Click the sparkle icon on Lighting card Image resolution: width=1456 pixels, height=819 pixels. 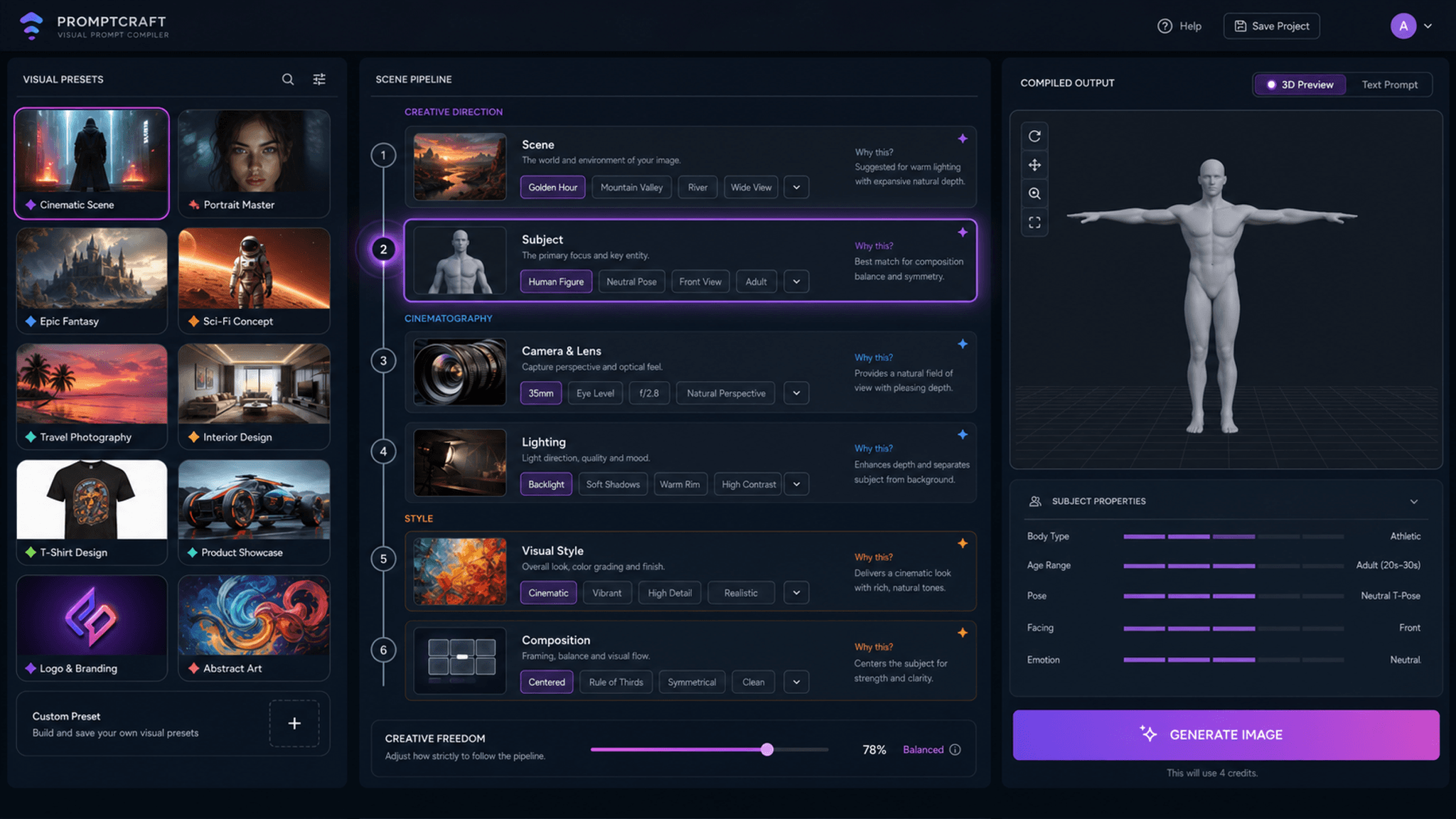coord(963,434)
